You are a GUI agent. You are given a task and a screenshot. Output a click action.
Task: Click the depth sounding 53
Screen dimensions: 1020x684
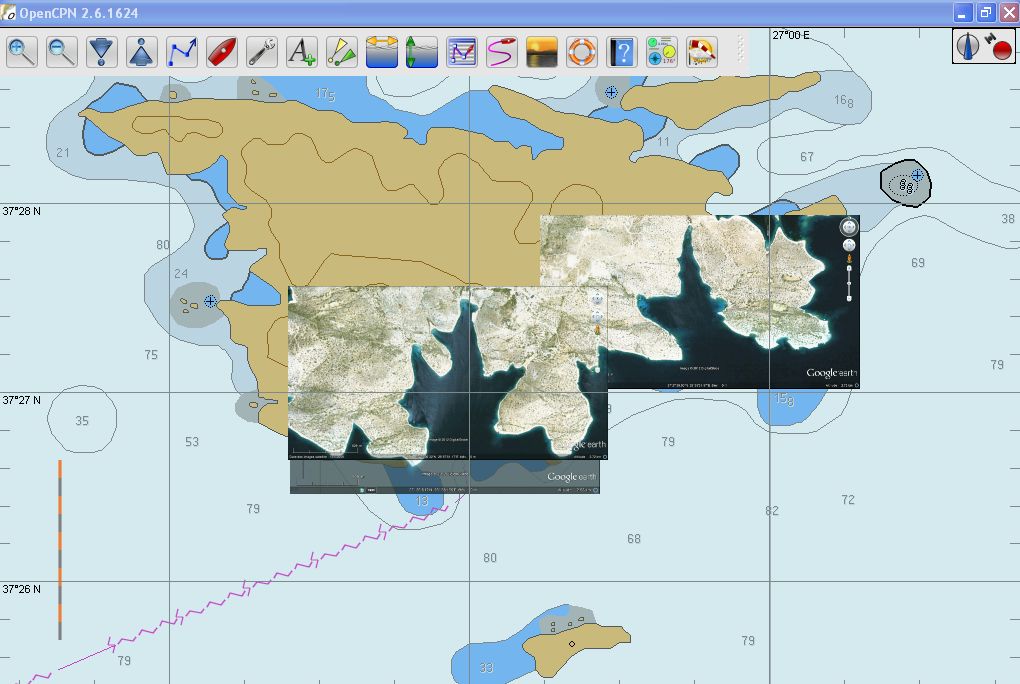click(192, 442)
